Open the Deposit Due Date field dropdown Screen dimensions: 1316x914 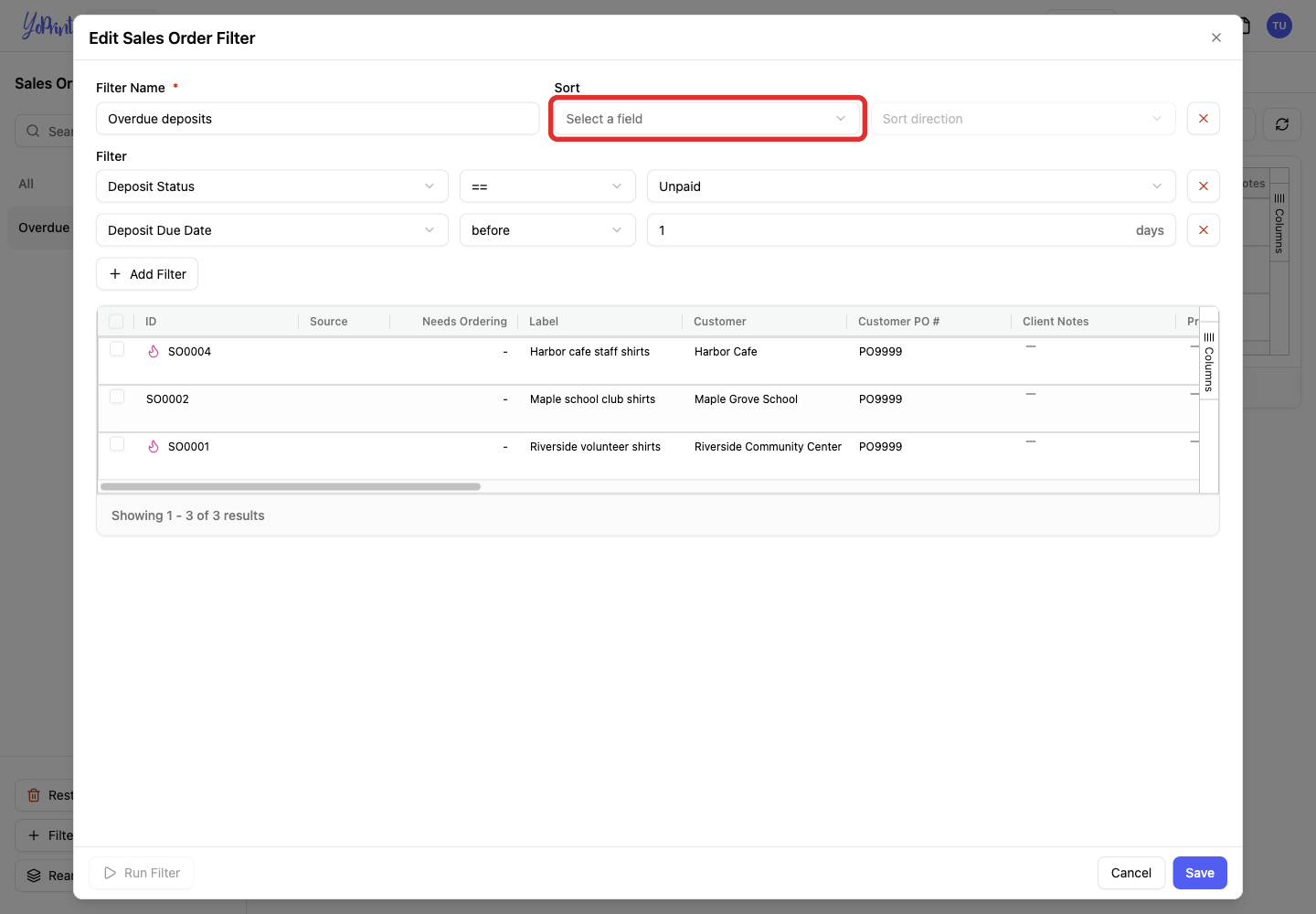272,230
